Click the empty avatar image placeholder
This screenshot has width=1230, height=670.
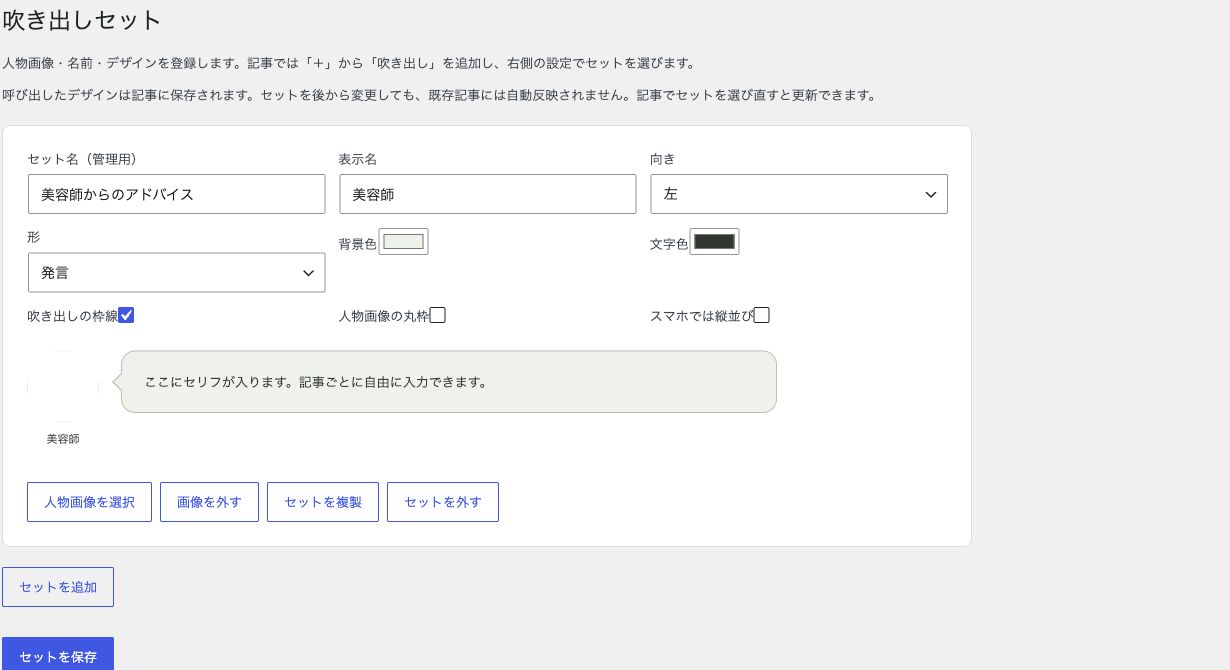coord(63,386)
